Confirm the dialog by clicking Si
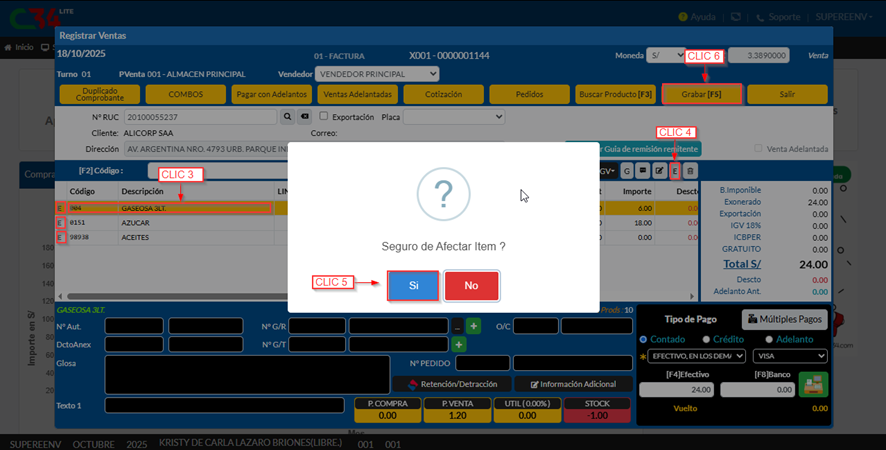Viewport: 886px width, 450px height. point(413,285)
